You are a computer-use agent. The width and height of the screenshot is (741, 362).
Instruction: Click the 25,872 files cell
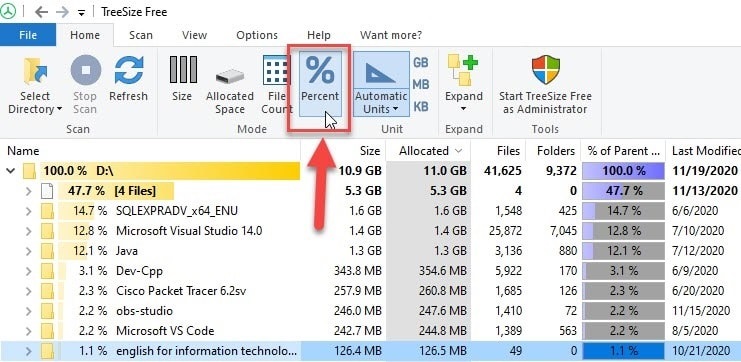point(505,231)
